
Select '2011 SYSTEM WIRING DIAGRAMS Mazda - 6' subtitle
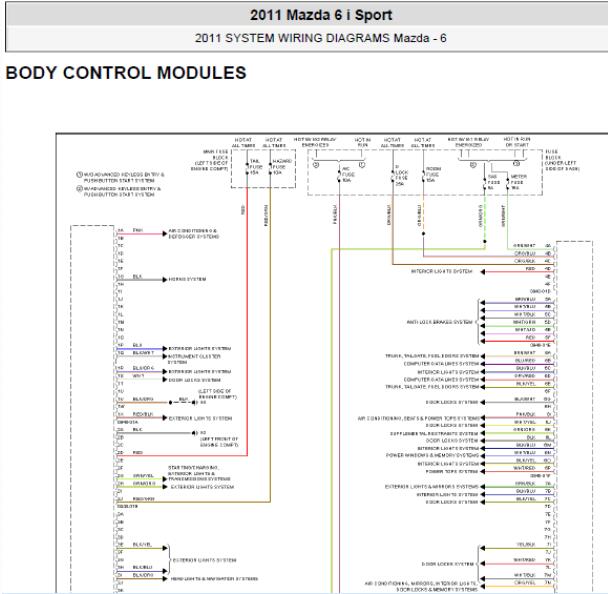[321, 38]
